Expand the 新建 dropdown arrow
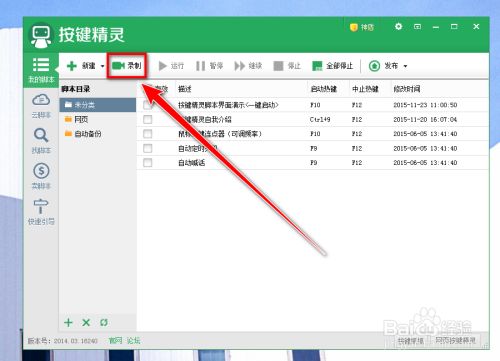The image size is (500, 361). (102, 66)
